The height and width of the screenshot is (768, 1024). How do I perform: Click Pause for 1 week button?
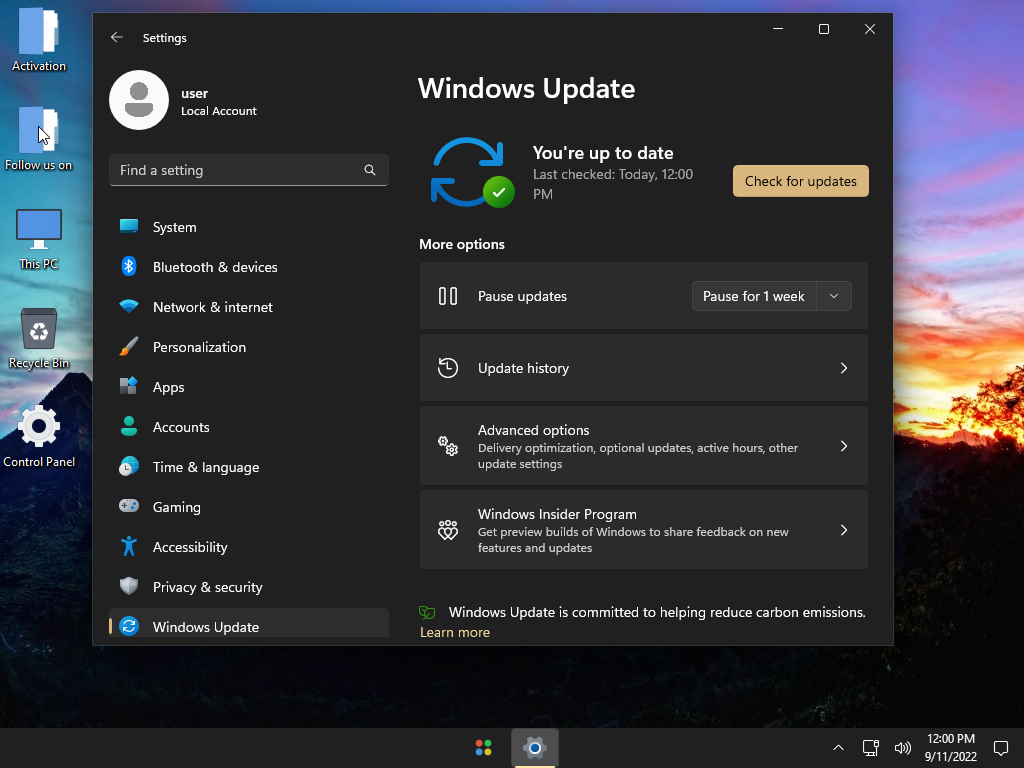click(754, 296)
